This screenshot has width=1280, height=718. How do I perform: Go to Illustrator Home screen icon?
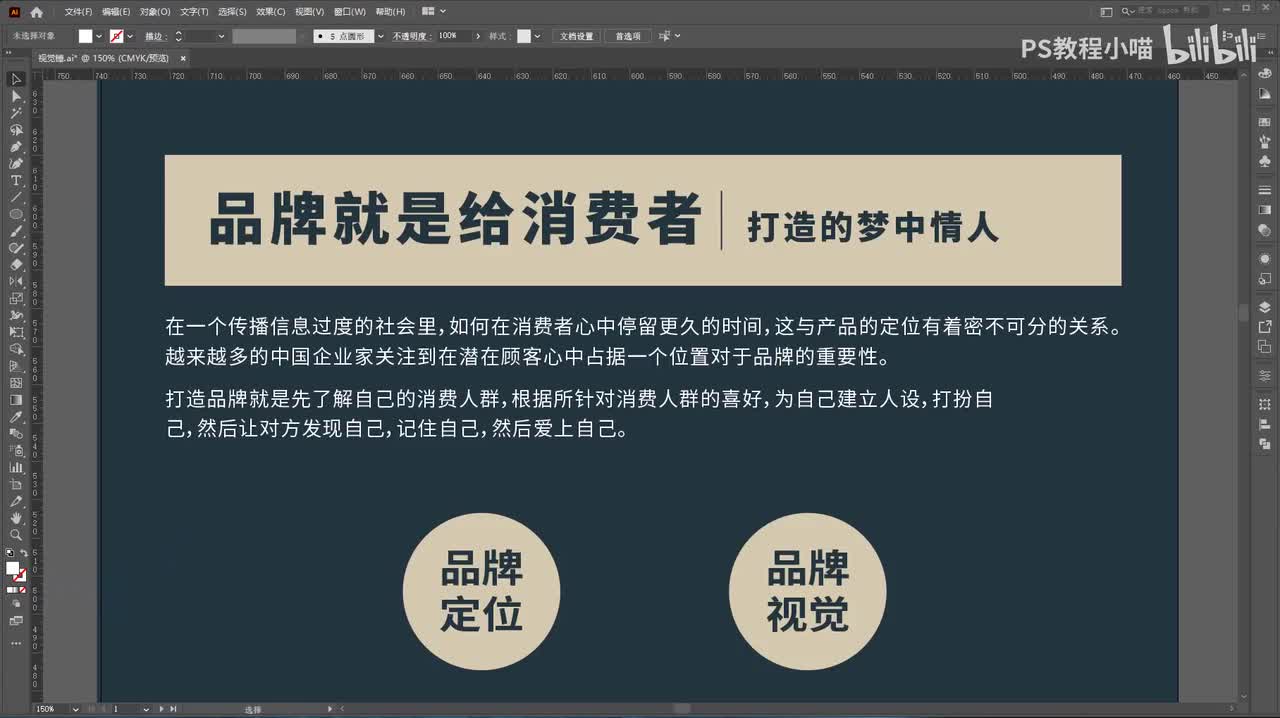coord(37,12)
